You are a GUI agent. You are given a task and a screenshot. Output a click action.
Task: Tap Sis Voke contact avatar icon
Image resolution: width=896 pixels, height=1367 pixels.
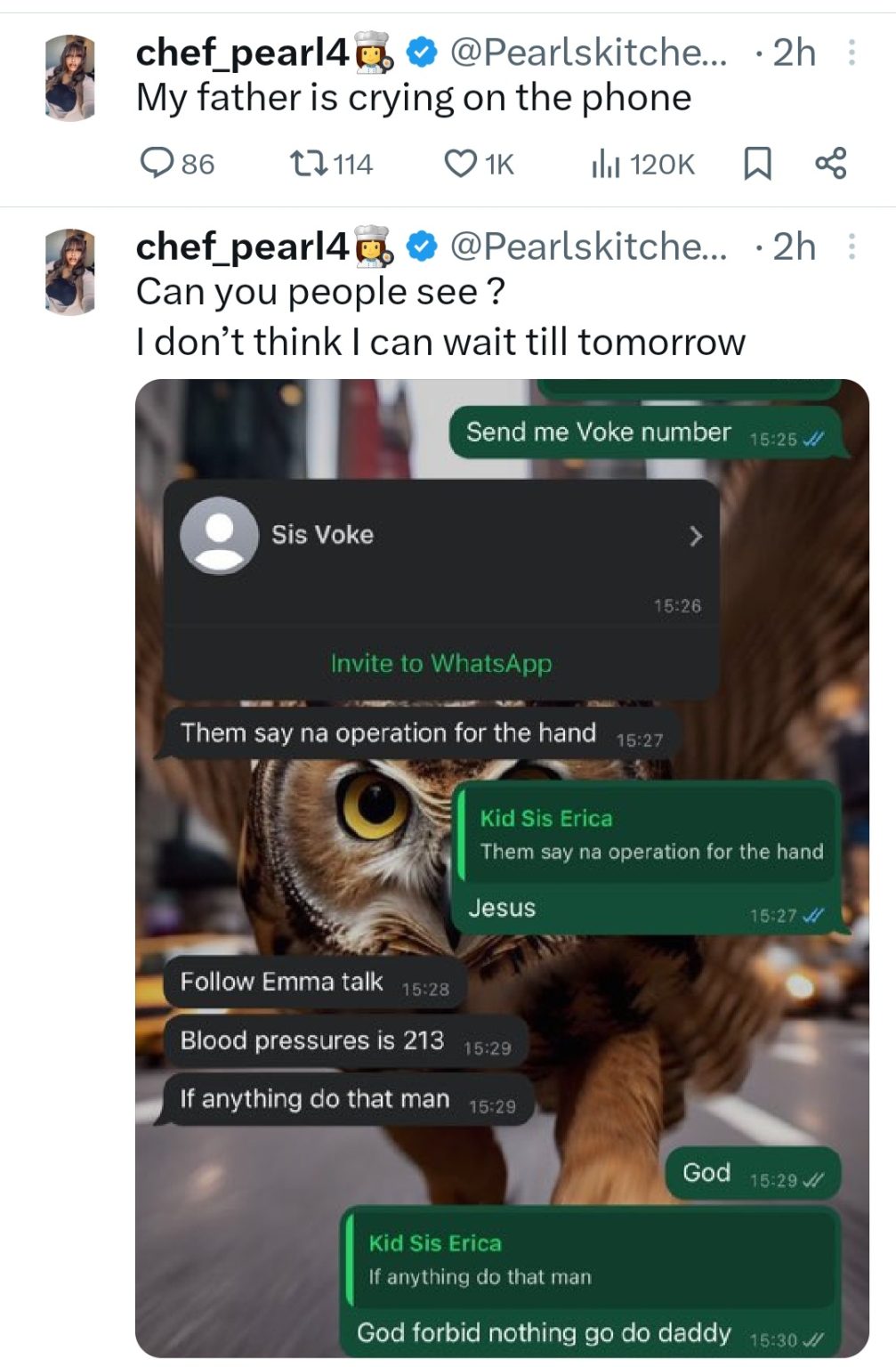coord(219,536)
